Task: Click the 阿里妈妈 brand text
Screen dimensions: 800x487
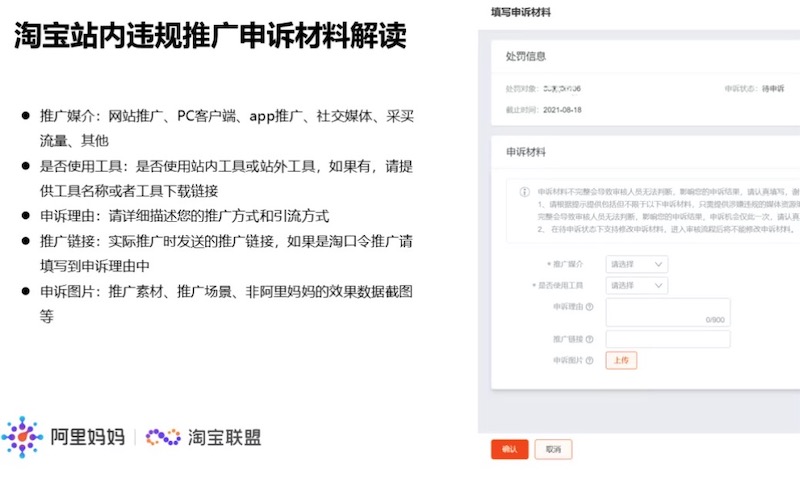Action: click(87, 437)
